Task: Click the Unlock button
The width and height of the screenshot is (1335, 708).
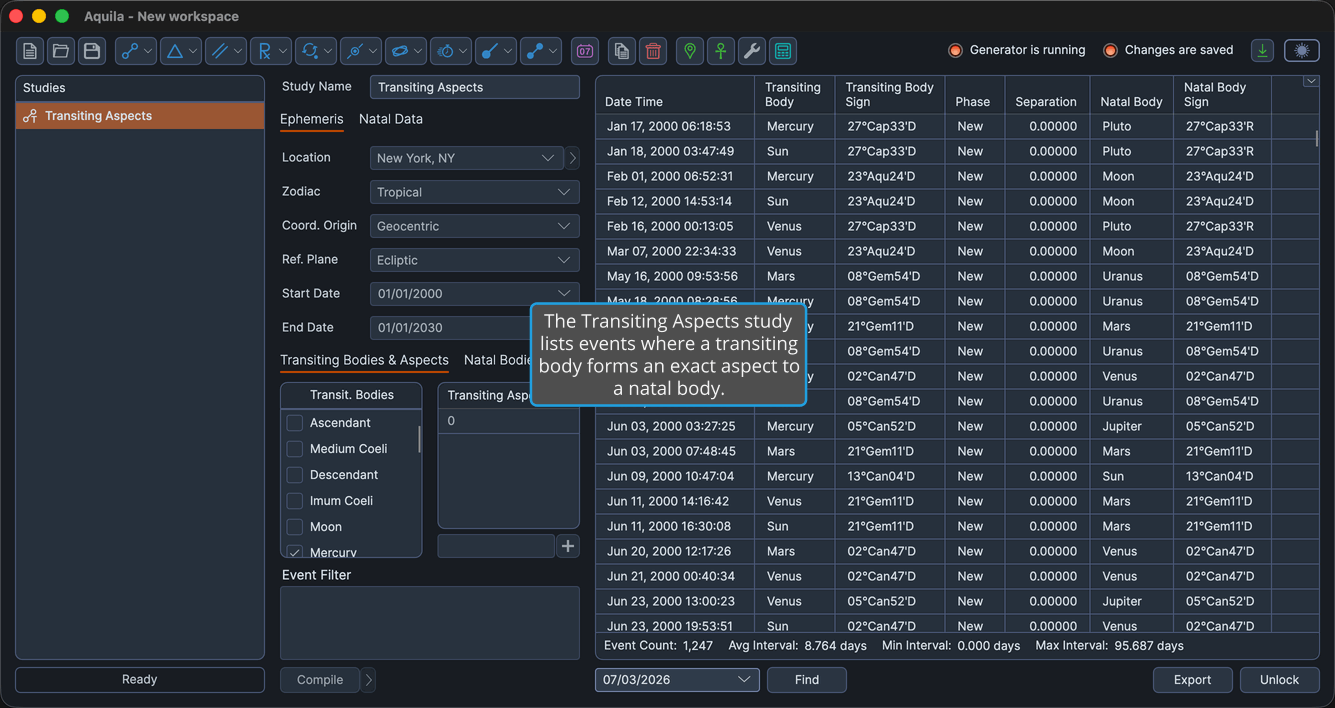Action: click(x=1279, y=680)
